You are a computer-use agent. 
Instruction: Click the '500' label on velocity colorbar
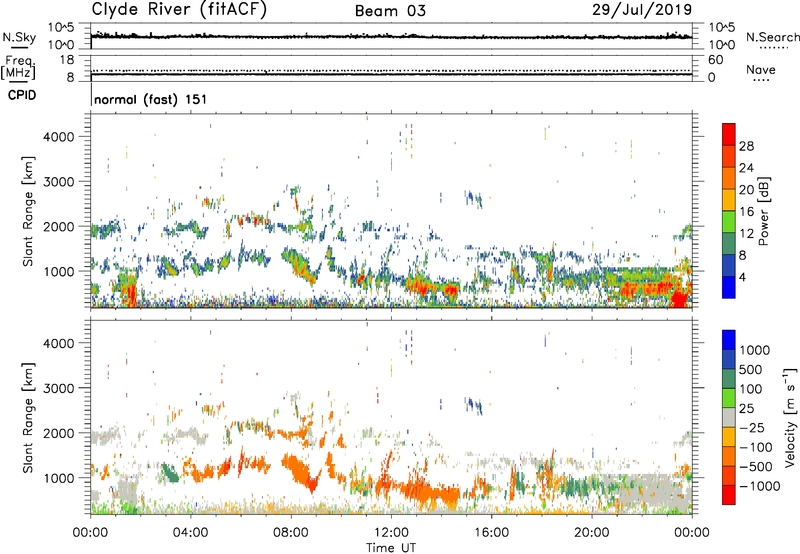click(750, 370)
